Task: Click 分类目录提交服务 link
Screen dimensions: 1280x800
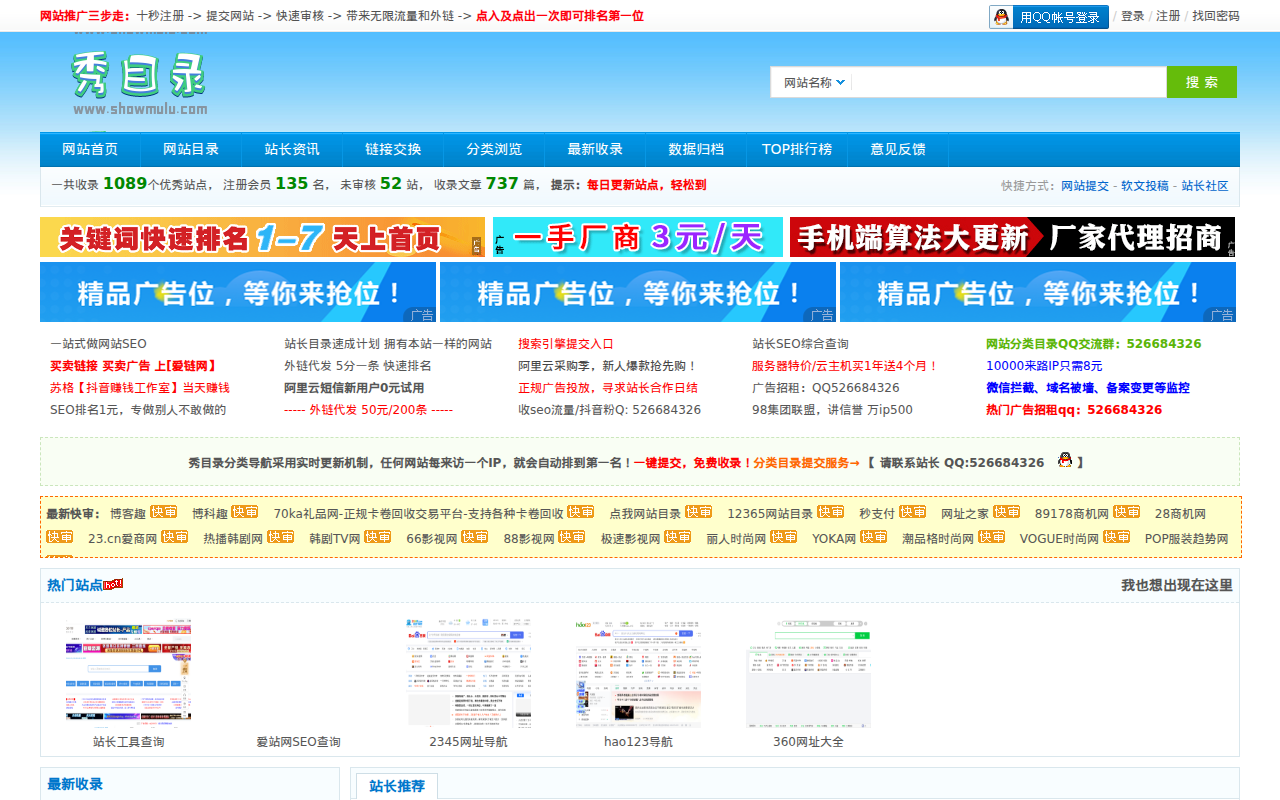Action: coord(805,463)
